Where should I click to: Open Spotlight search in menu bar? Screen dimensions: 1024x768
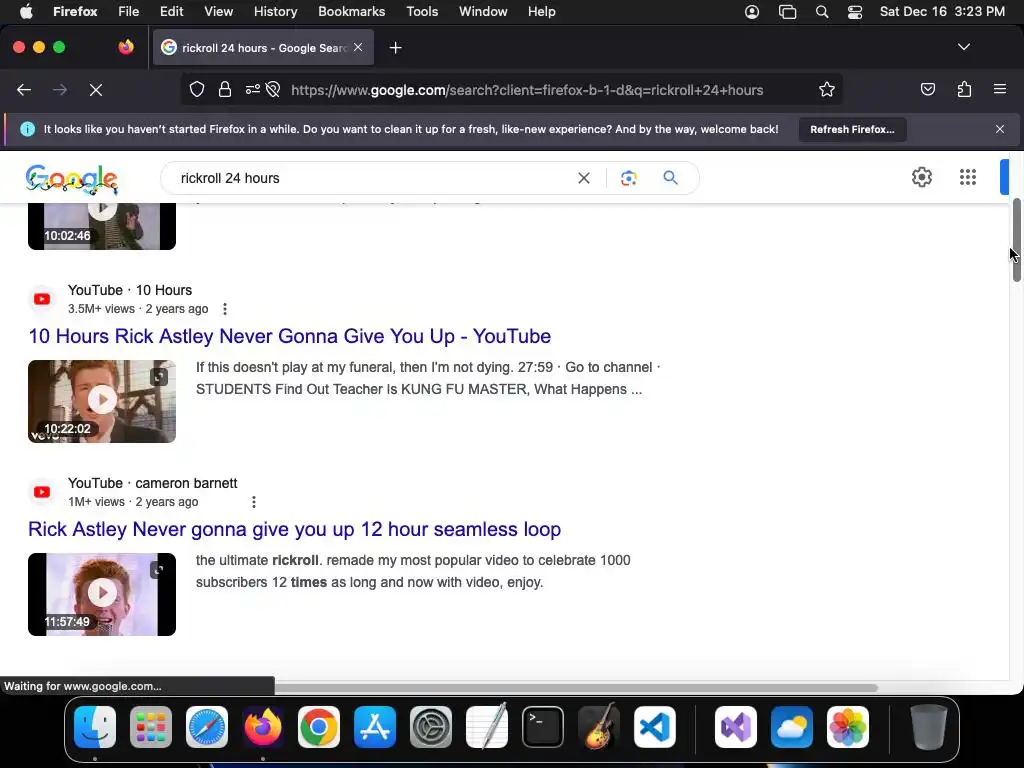pos(822,12)
